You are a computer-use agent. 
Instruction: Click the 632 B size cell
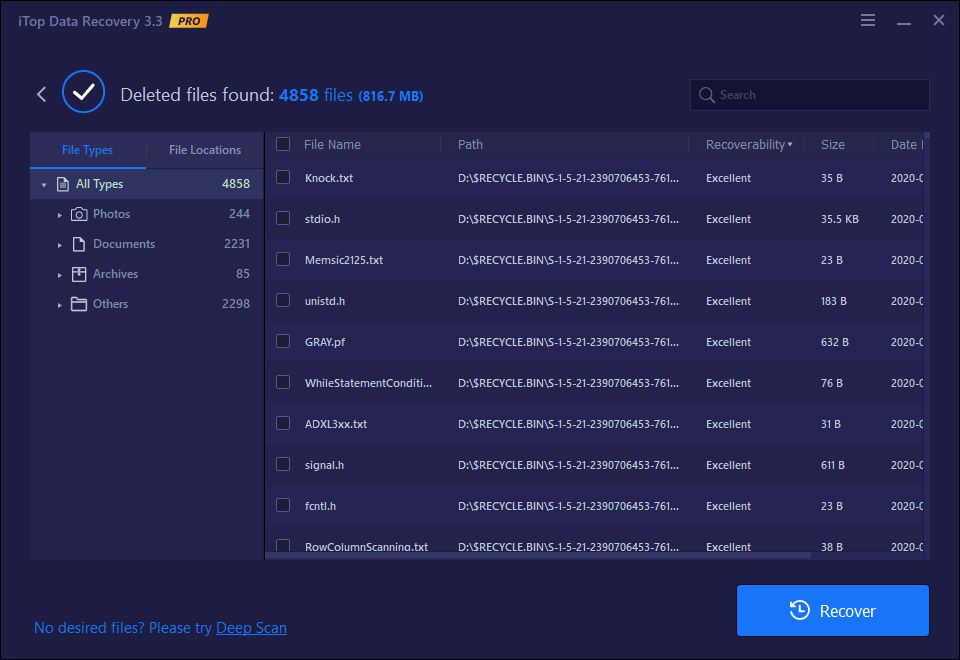tap(834, 342)
